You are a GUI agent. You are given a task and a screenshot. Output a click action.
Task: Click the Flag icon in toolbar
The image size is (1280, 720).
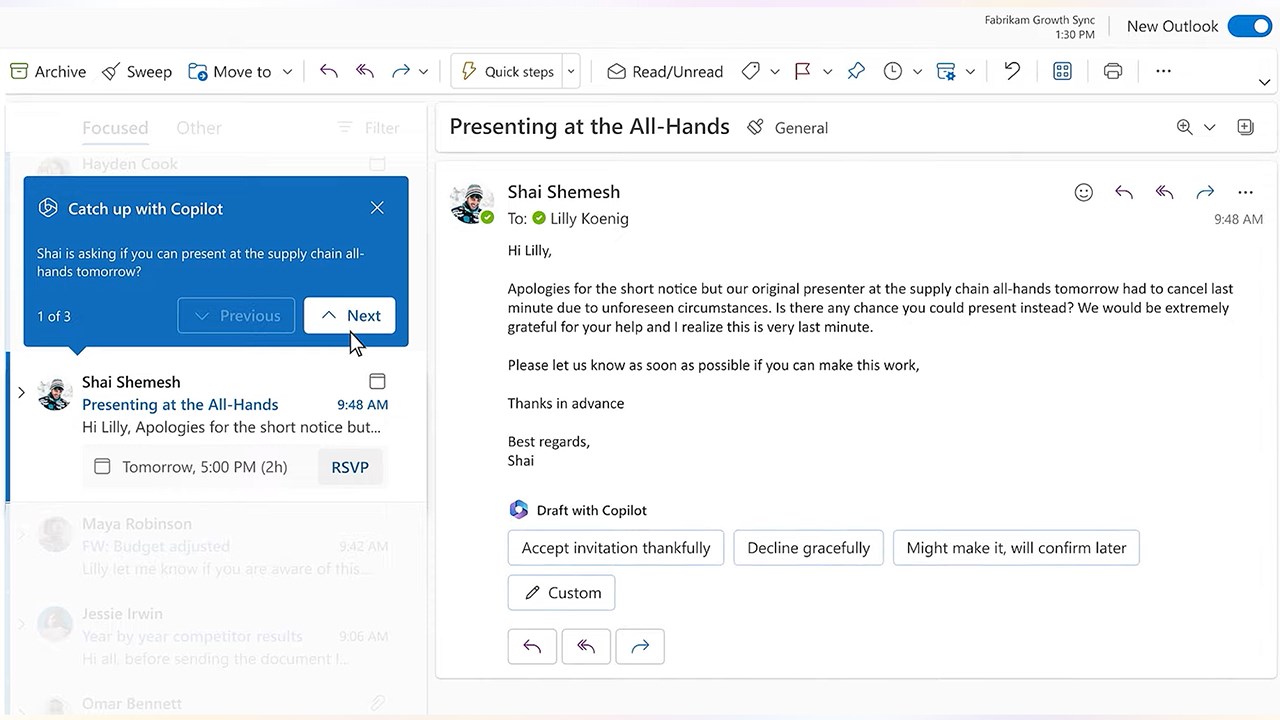click(802, 71)
